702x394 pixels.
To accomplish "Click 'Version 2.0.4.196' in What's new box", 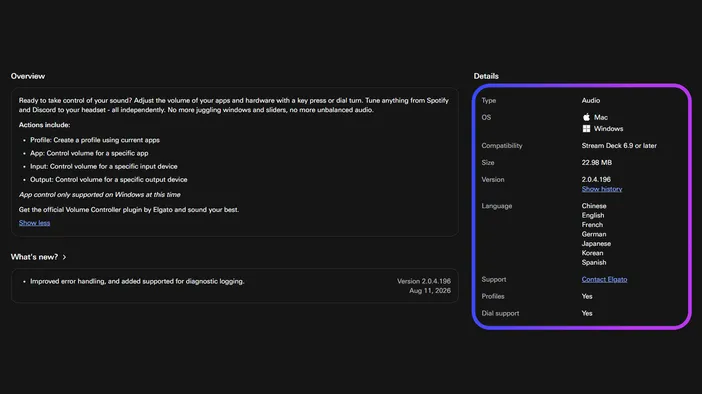I will point(424,281).
